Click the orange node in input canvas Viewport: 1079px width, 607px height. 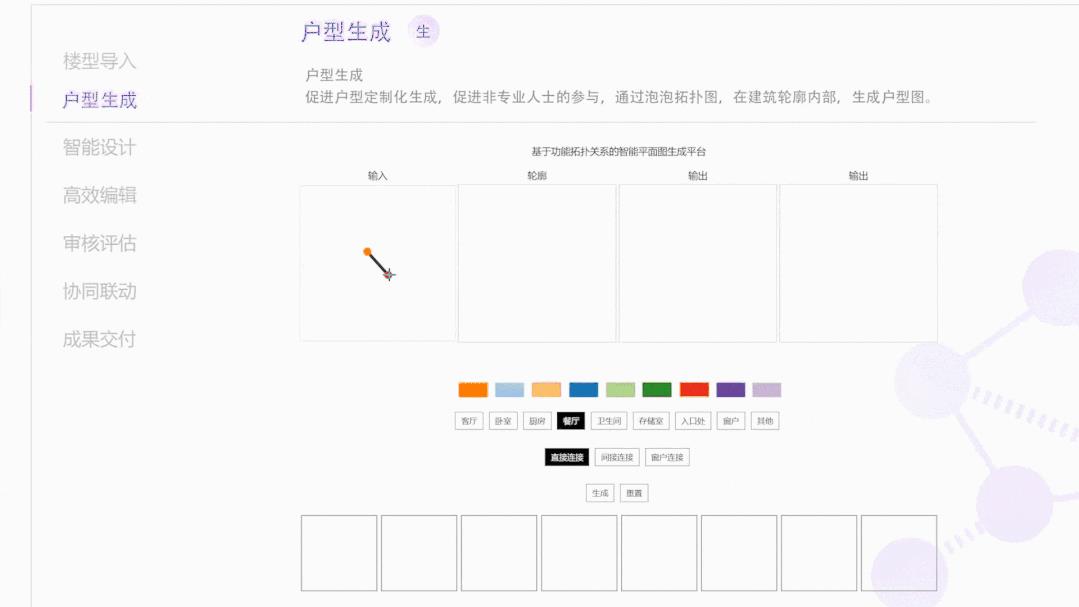pyautogui.click(x=368, y=252)
